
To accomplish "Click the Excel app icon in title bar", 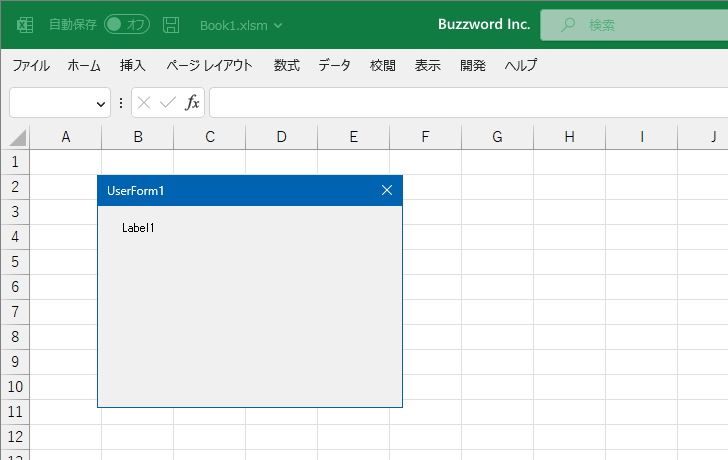I will point(25,25).
